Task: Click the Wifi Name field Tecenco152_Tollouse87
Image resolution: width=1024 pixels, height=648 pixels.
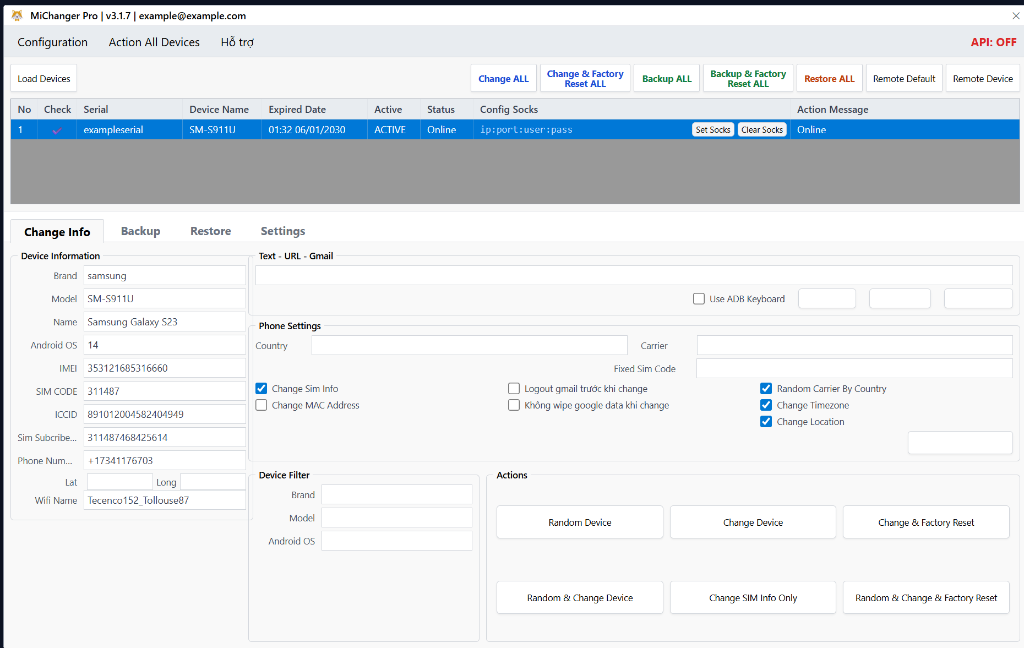Action: (x=164, y=500)
